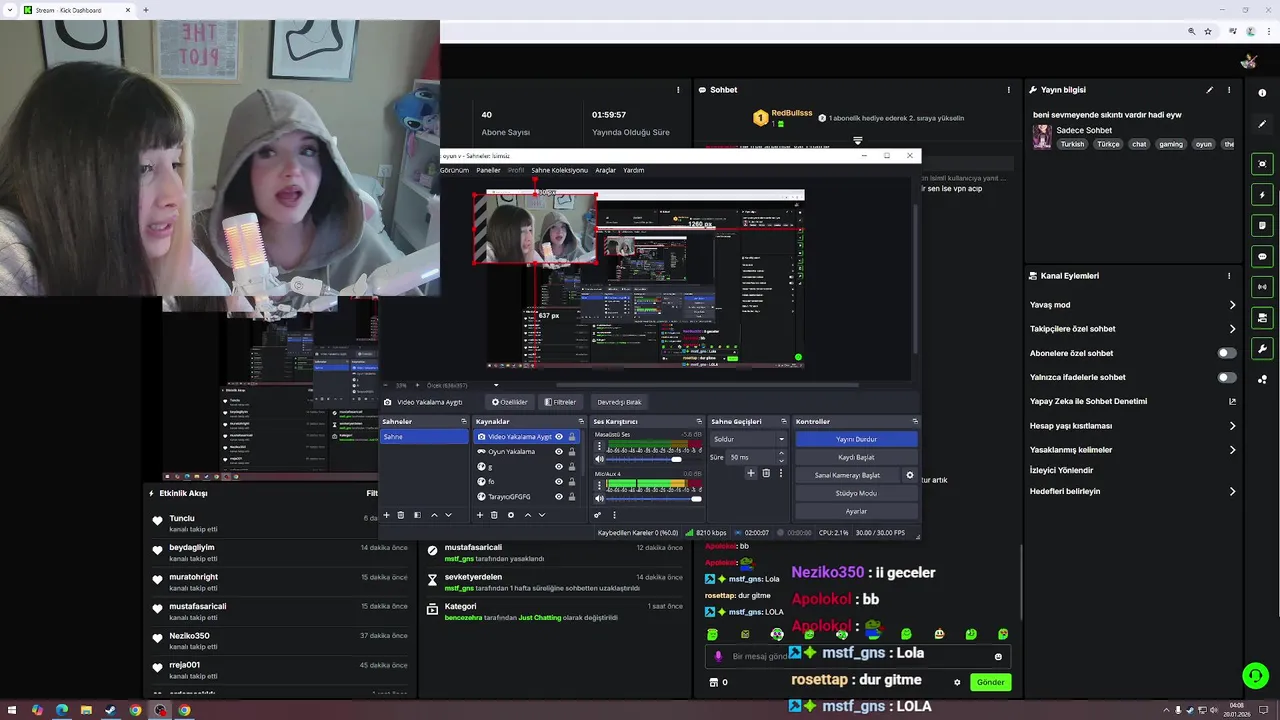1280x720 pixels.
Task: Select Sahne in scenes list
Action: point(423,437)
